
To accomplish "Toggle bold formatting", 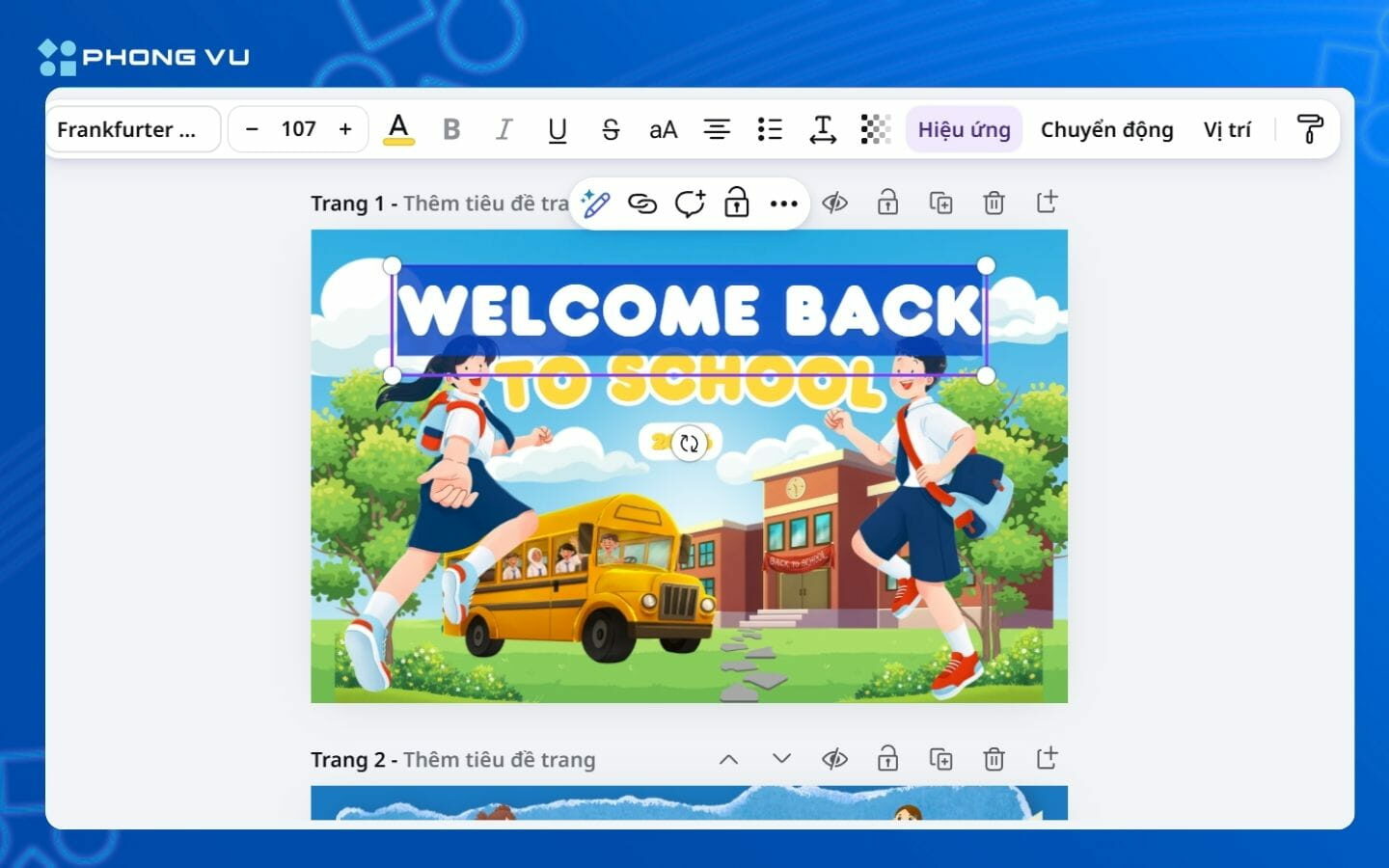I will coord(451,129).
